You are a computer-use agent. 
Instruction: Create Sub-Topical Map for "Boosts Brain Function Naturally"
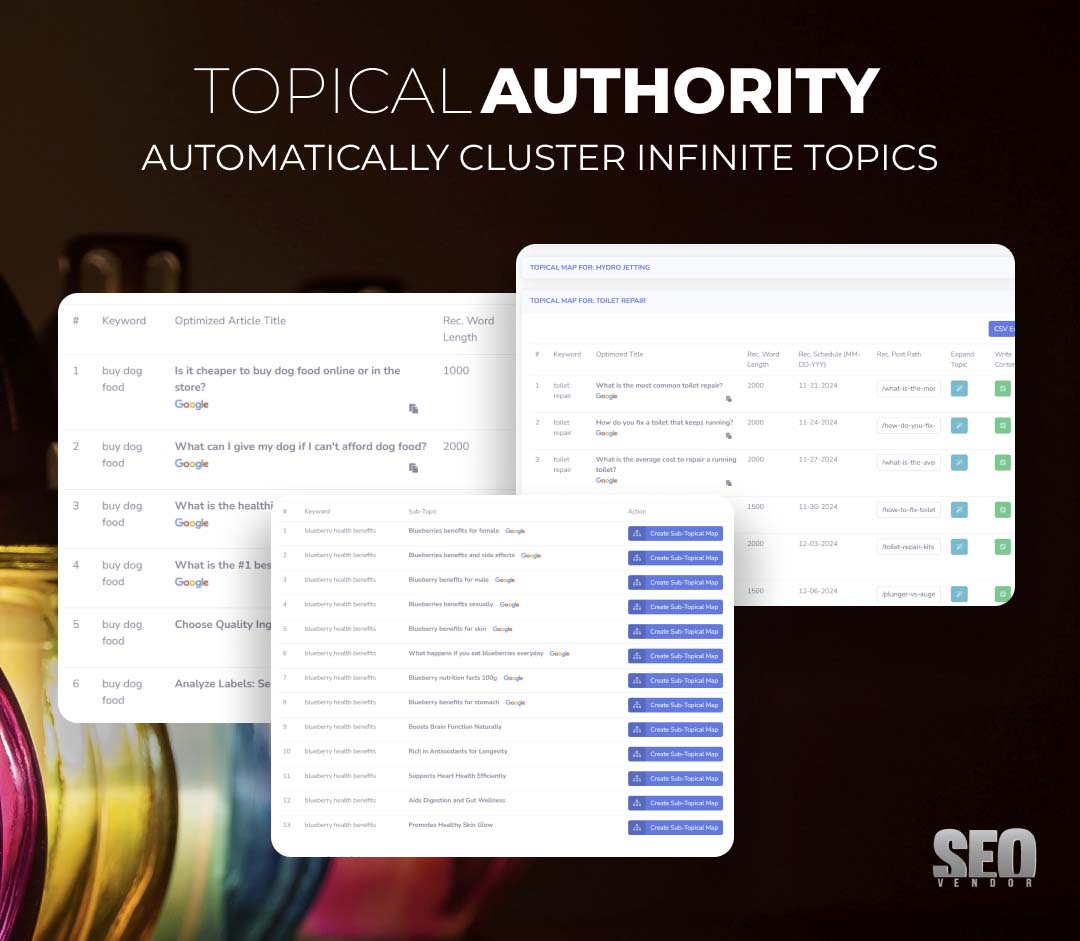(x=675, y=729)
